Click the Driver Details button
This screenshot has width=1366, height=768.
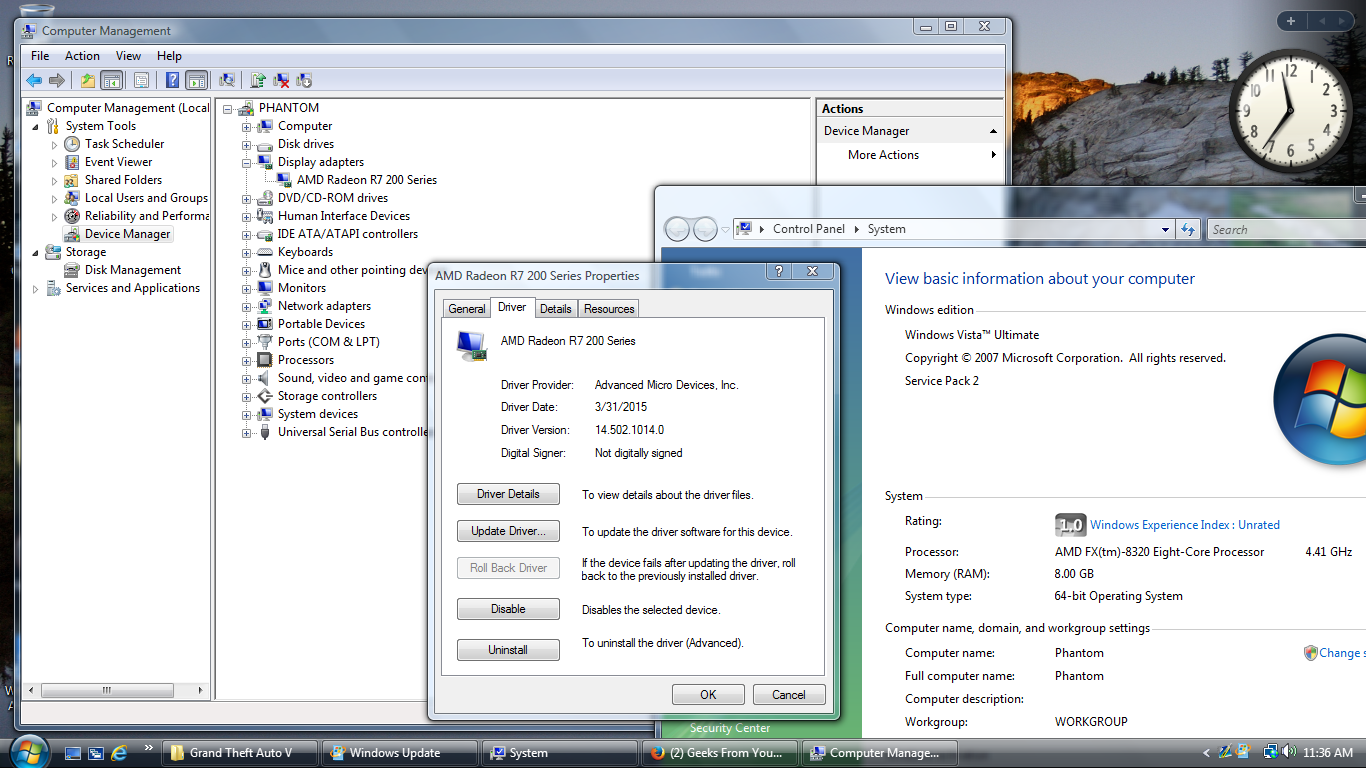coord(508,494)
